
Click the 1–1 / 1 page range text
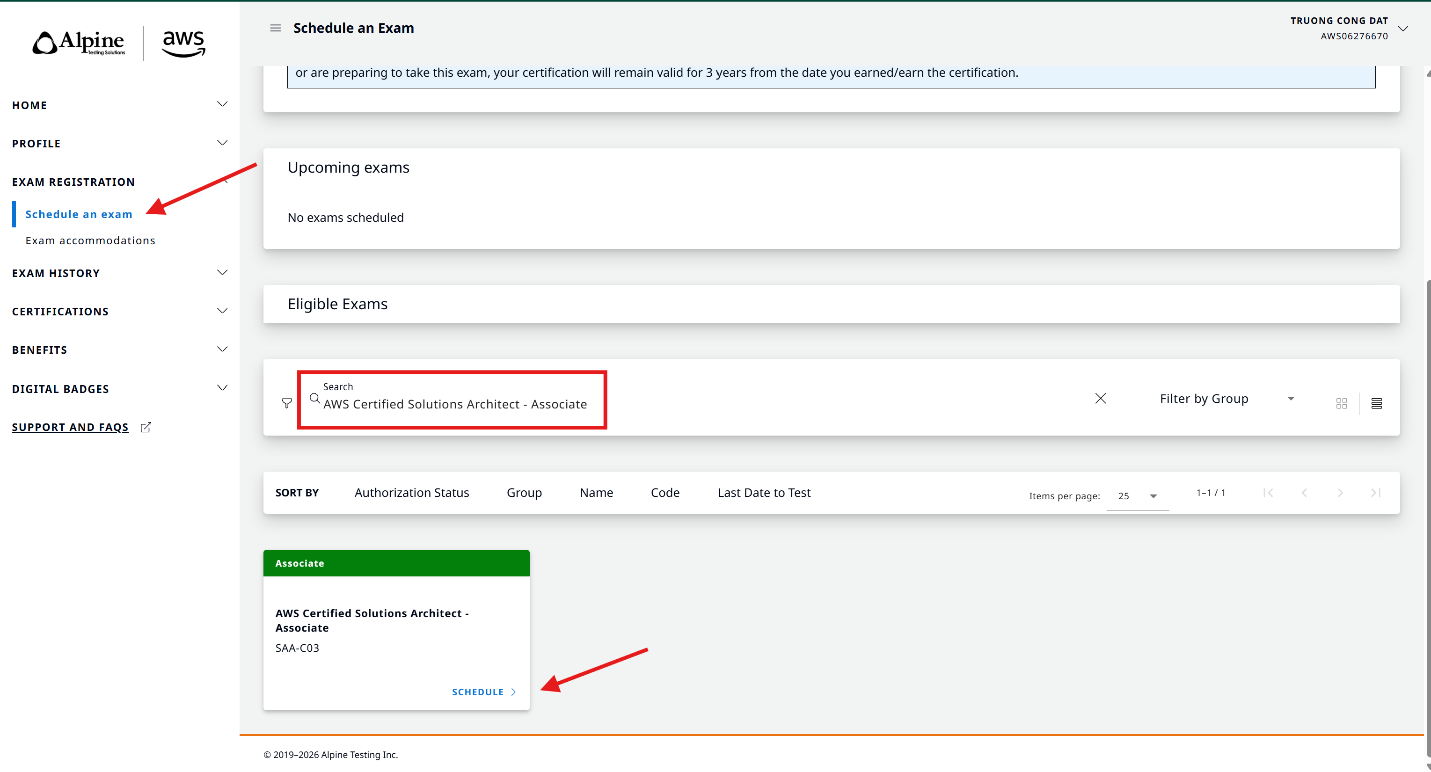coord(1211,493)
